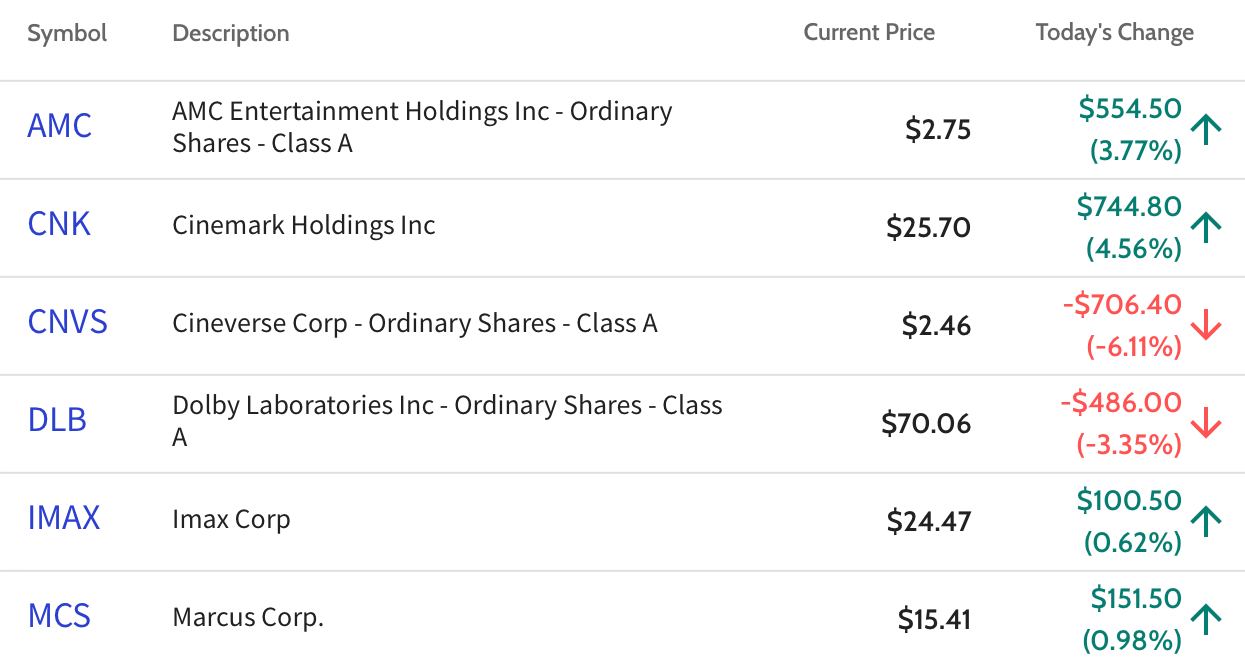Screen dimensions: 1245x666
Task: Click the red down arrow for DLB
Action: pos(1207,424)
